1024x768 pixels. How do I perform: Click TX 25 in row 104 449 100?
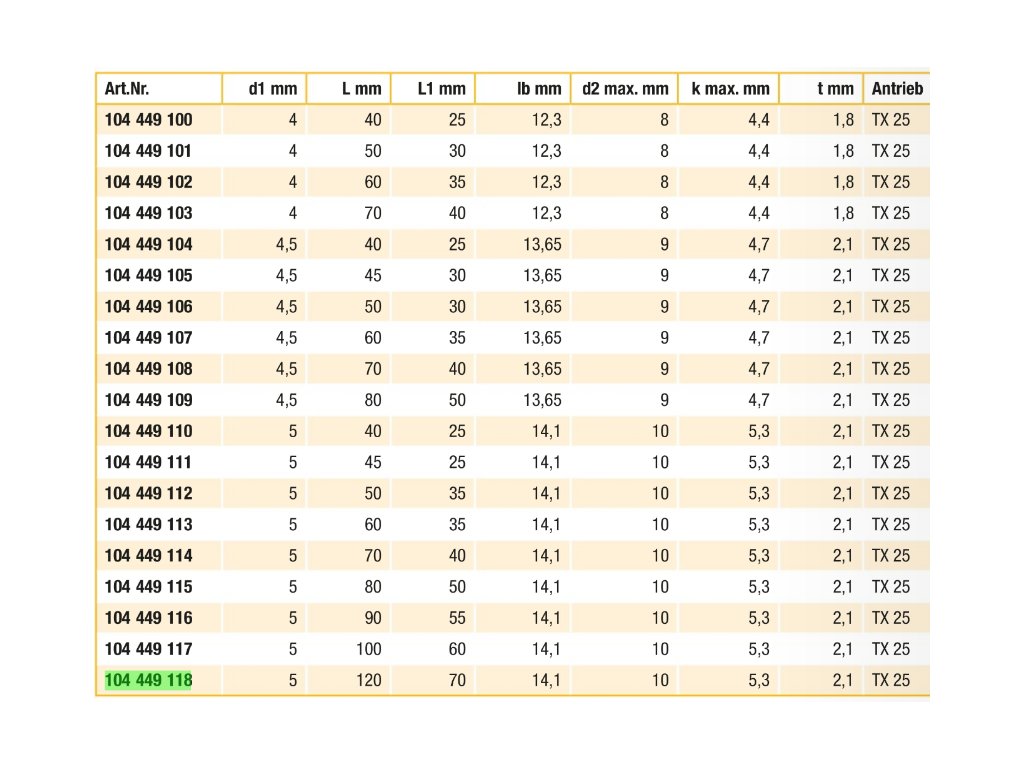click(x=890, y=120)
